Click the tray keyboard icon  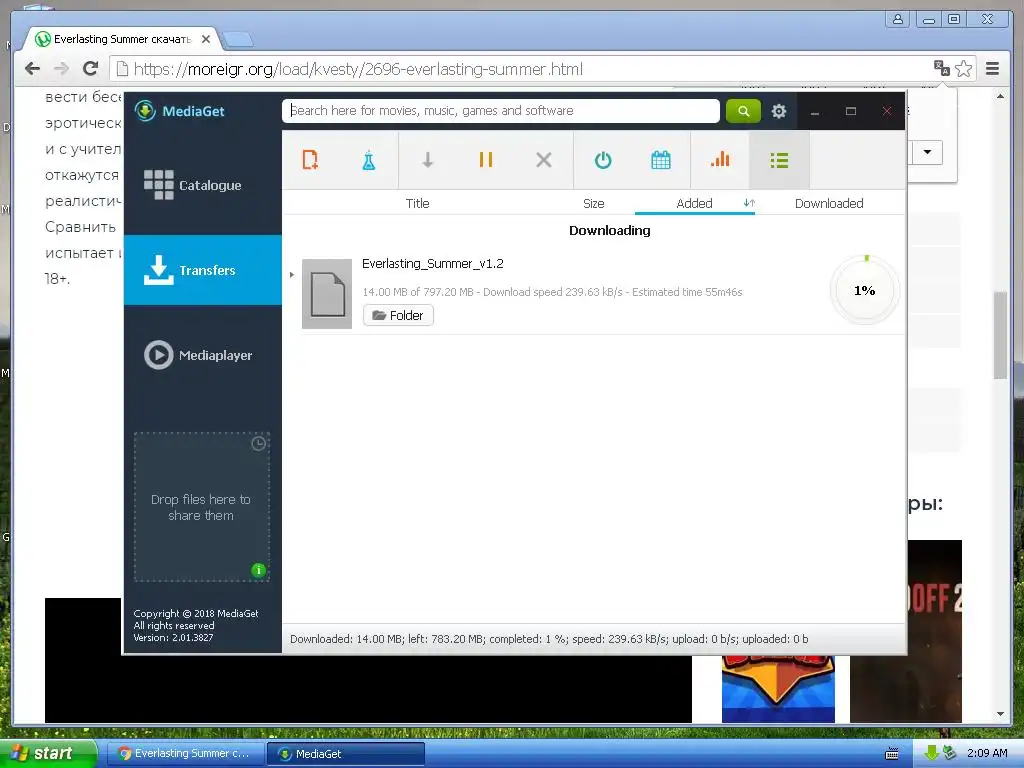(x=891, y=754)
